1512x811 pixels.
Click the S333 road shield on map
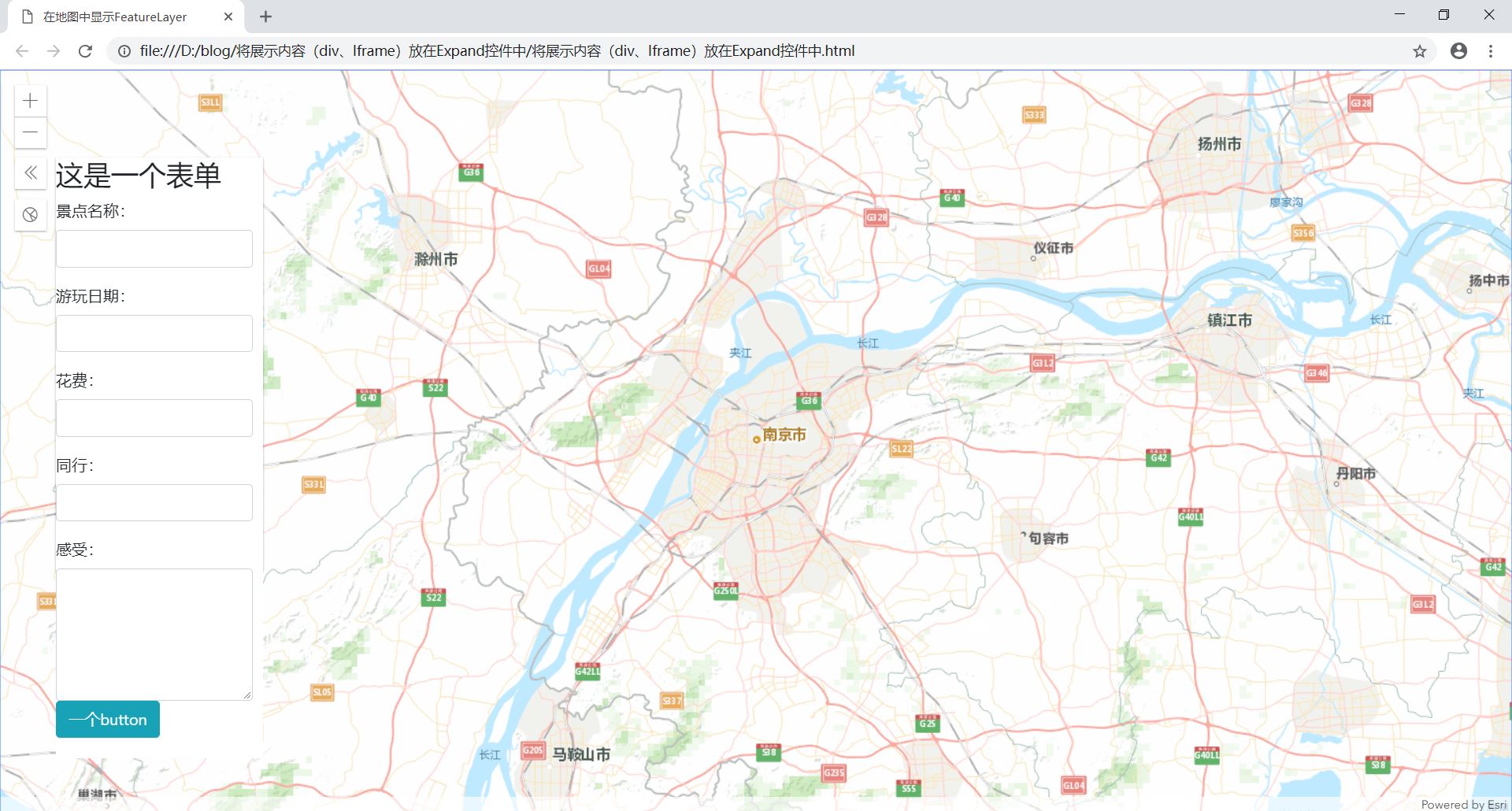pyautogui.click(x=1034, y=115)
